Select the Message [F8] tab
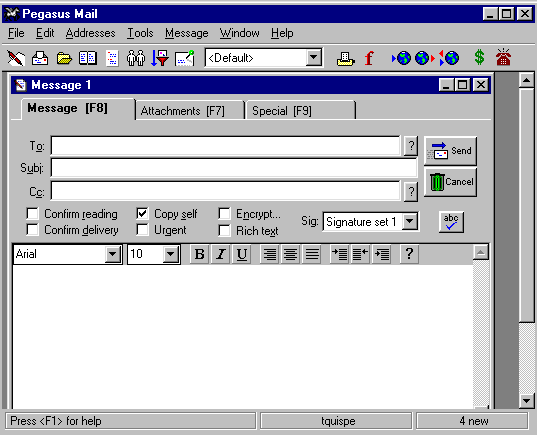 pos(78,109)
